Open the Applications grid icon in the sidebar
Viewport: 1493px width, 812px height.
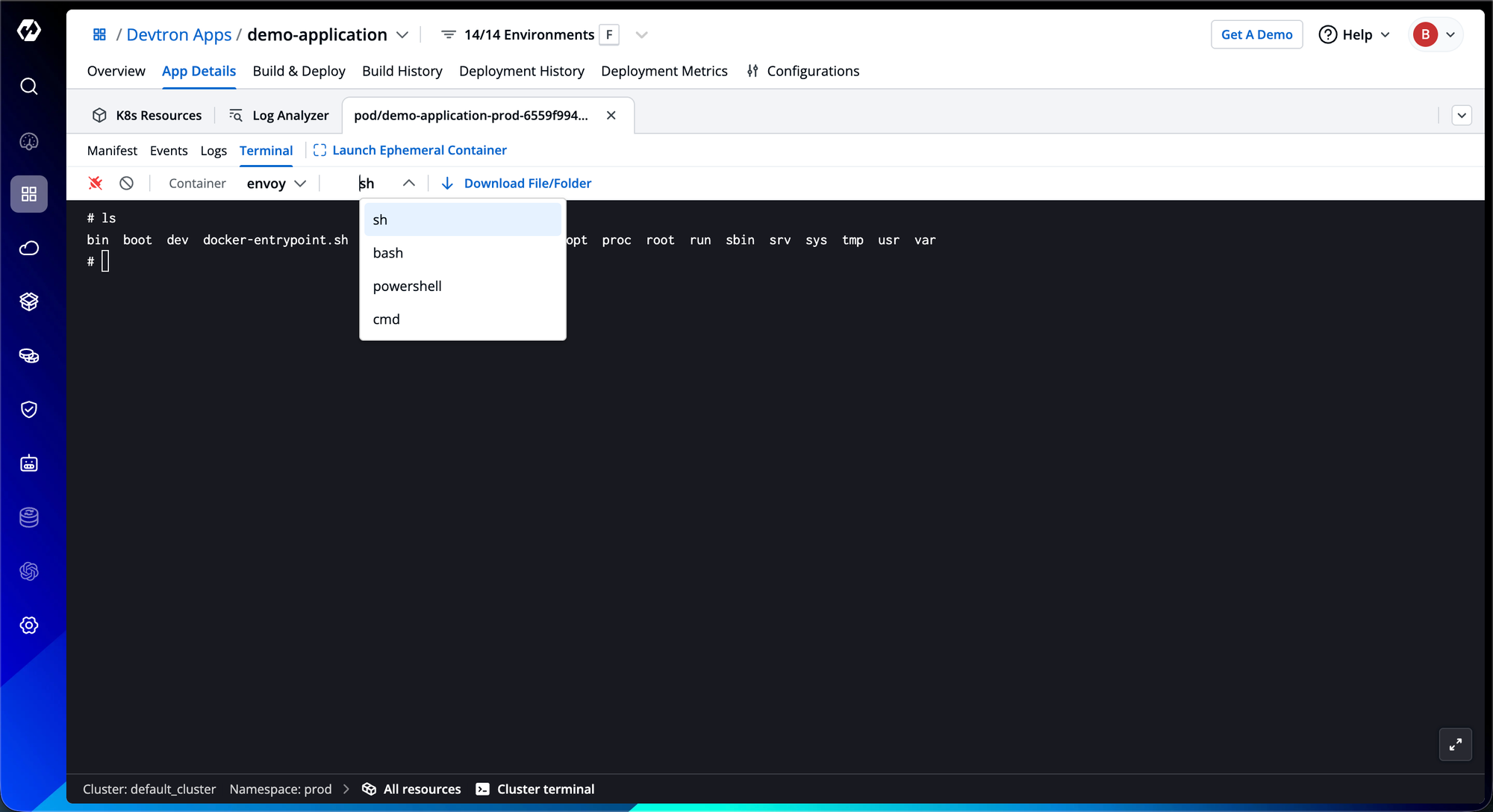(29, 194)
